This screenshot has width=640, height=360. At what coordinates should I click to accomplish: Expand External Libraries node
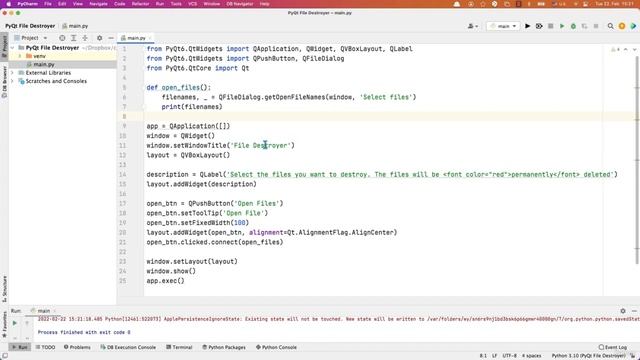(x=12, y=73)
